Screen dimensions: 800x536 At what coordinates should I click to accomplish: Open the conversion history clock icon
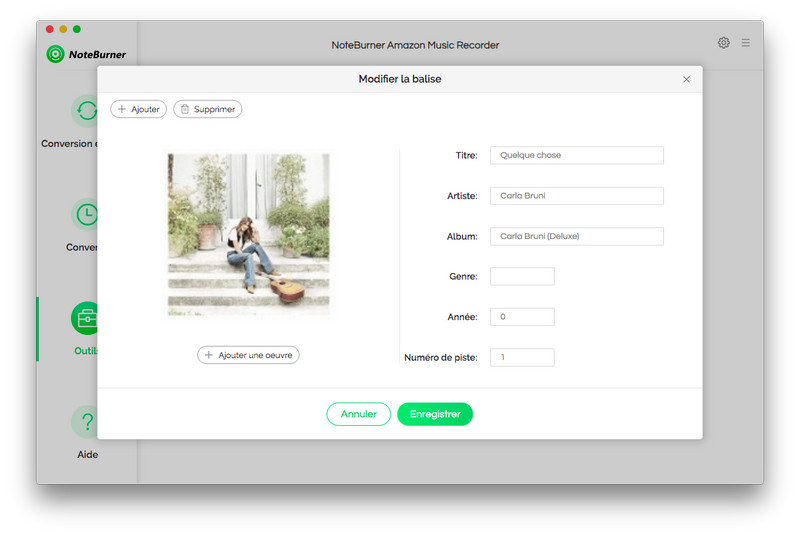[x=85, y=215]
